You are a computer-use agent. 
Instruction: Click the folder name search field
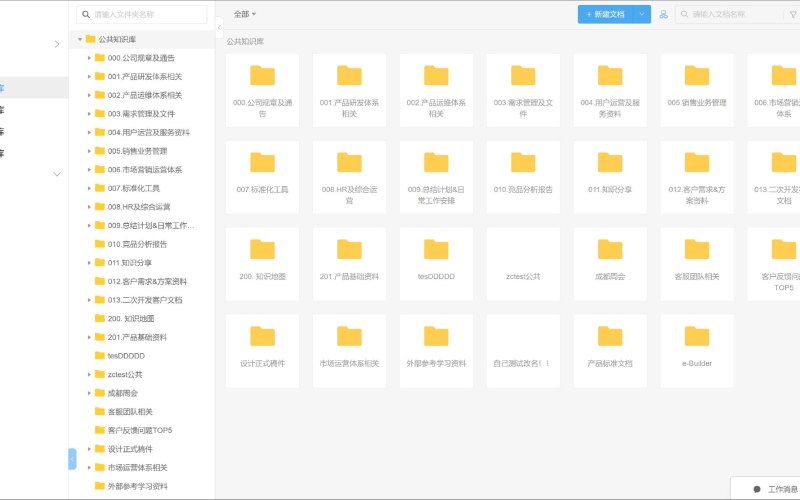(x=142, y=15)
